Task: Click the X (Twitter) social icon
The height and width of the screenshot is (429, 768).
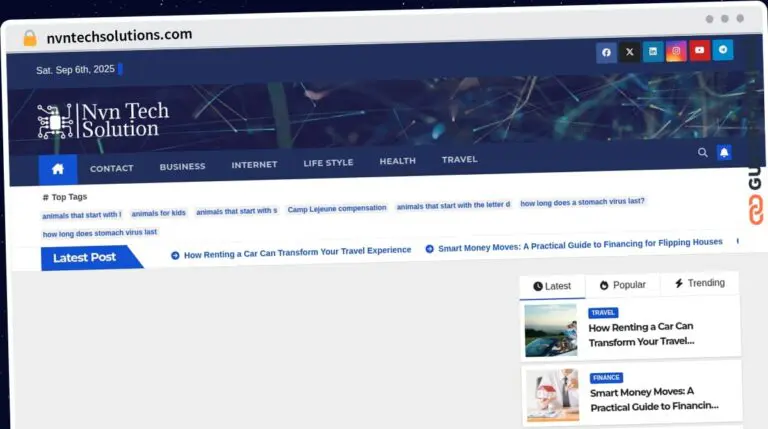Action: [629, 52]
